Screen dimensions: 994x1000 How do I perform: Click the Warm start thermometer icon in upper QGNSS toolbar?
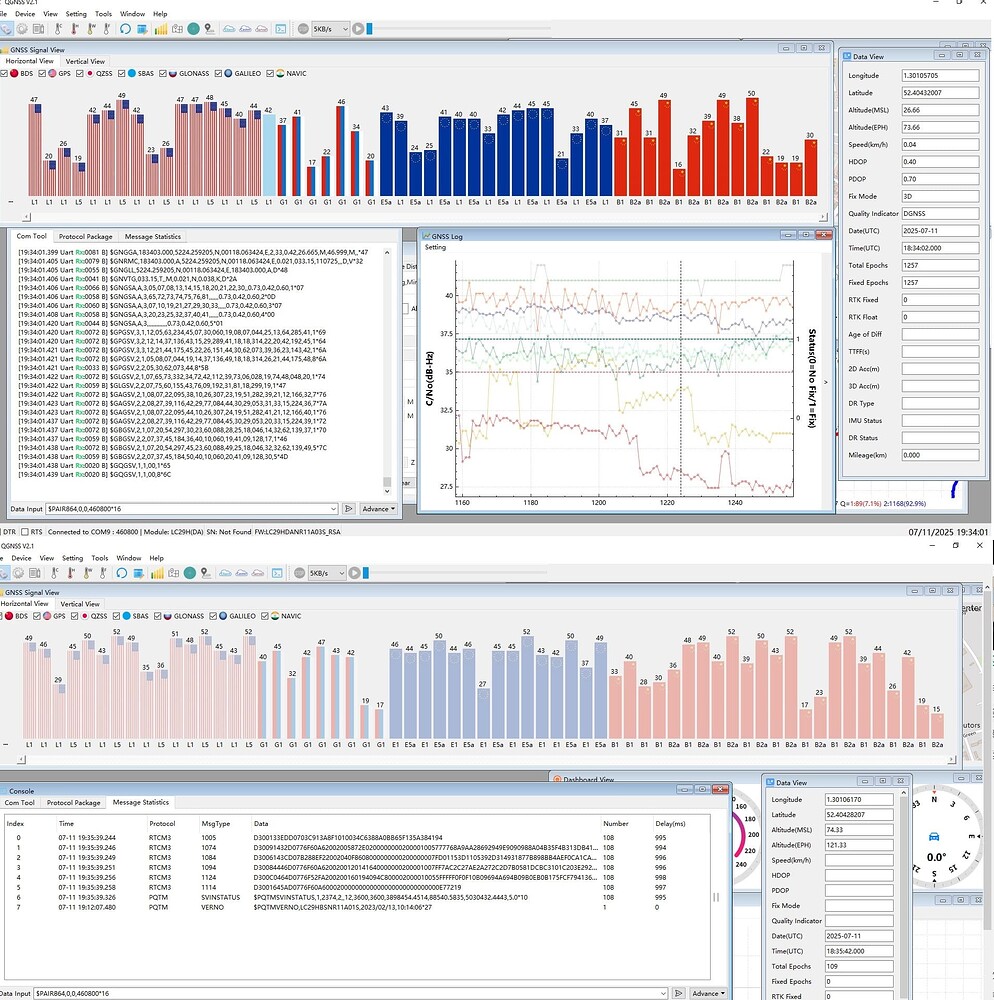91,29
